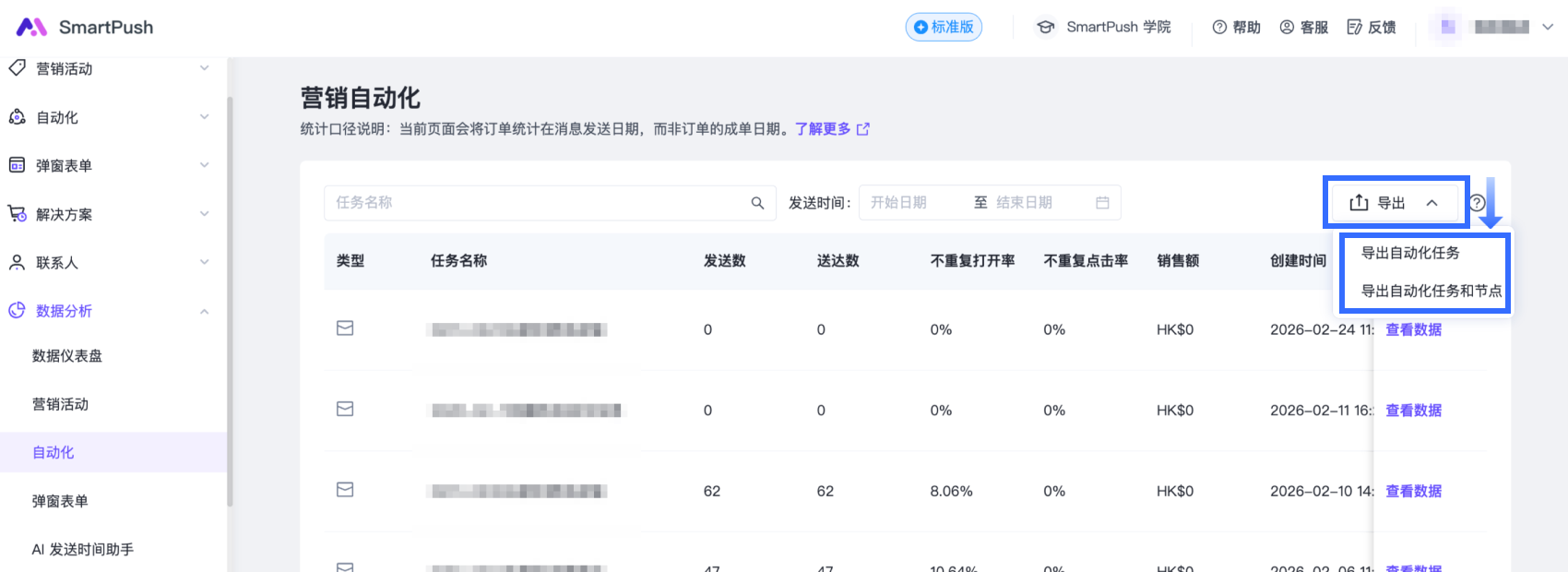Viewport: 1568px width, 572px height.
Task: Open the account dropdown chevron
Action: [1548, 28]
